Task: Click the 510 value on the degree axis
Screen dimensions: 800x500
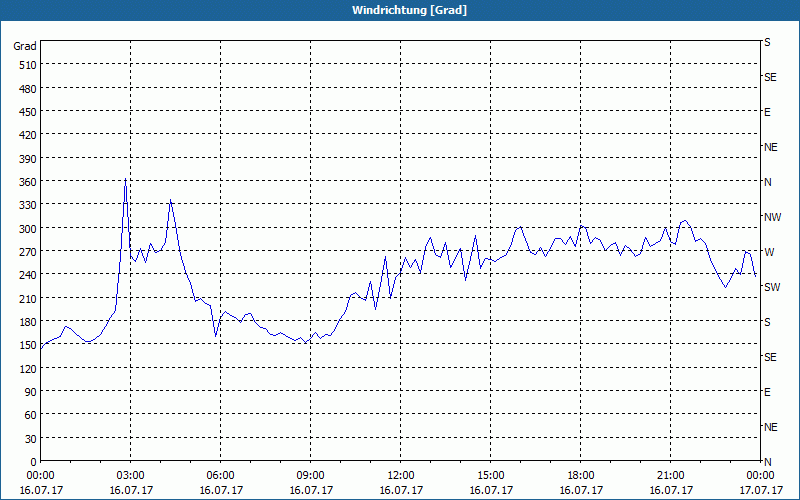Action: tap(28, 65)
